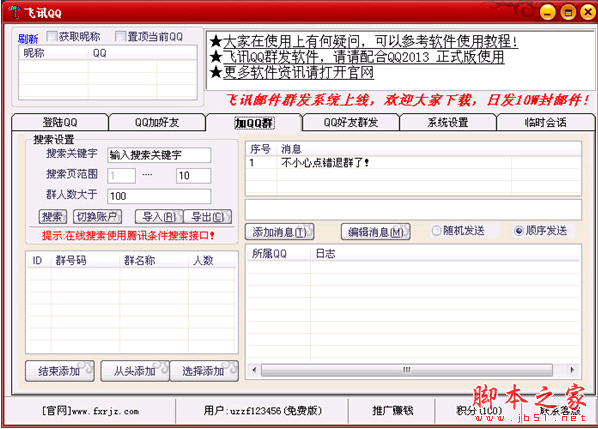Click the log horizontal scrollbar thumb
The height and width of the screenshot is (429, 598).
(x=407, y=370)
